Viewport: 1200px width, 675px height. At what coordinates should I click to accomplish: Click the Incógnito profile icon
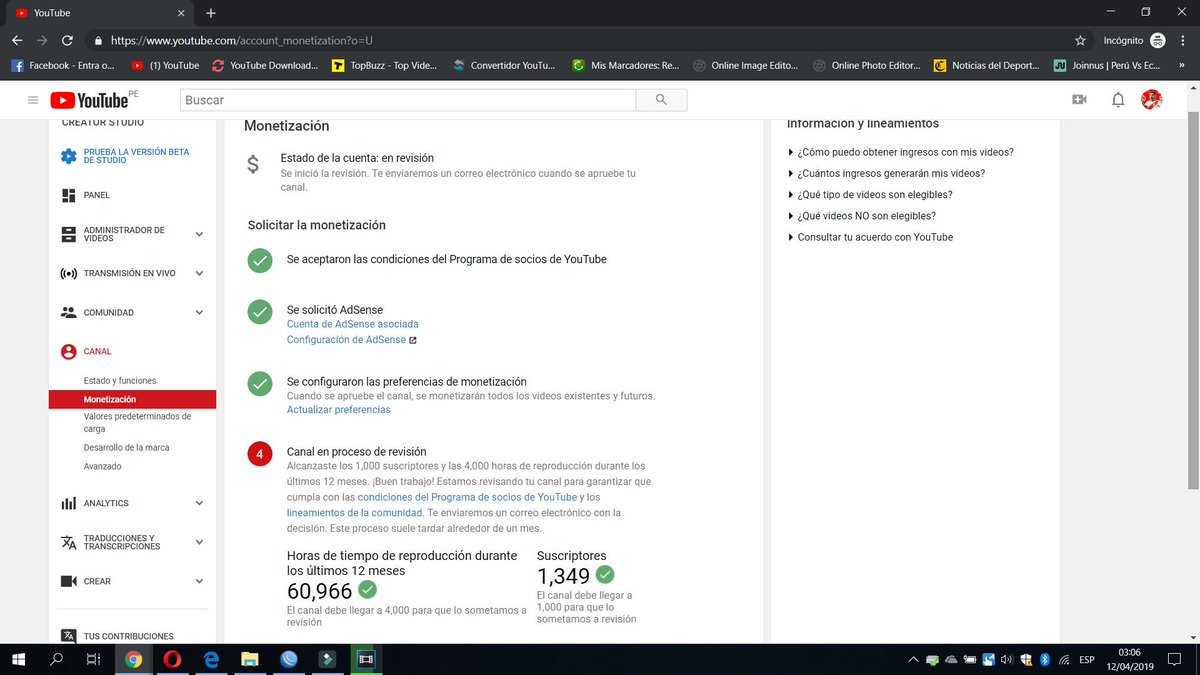point(1157,41)
